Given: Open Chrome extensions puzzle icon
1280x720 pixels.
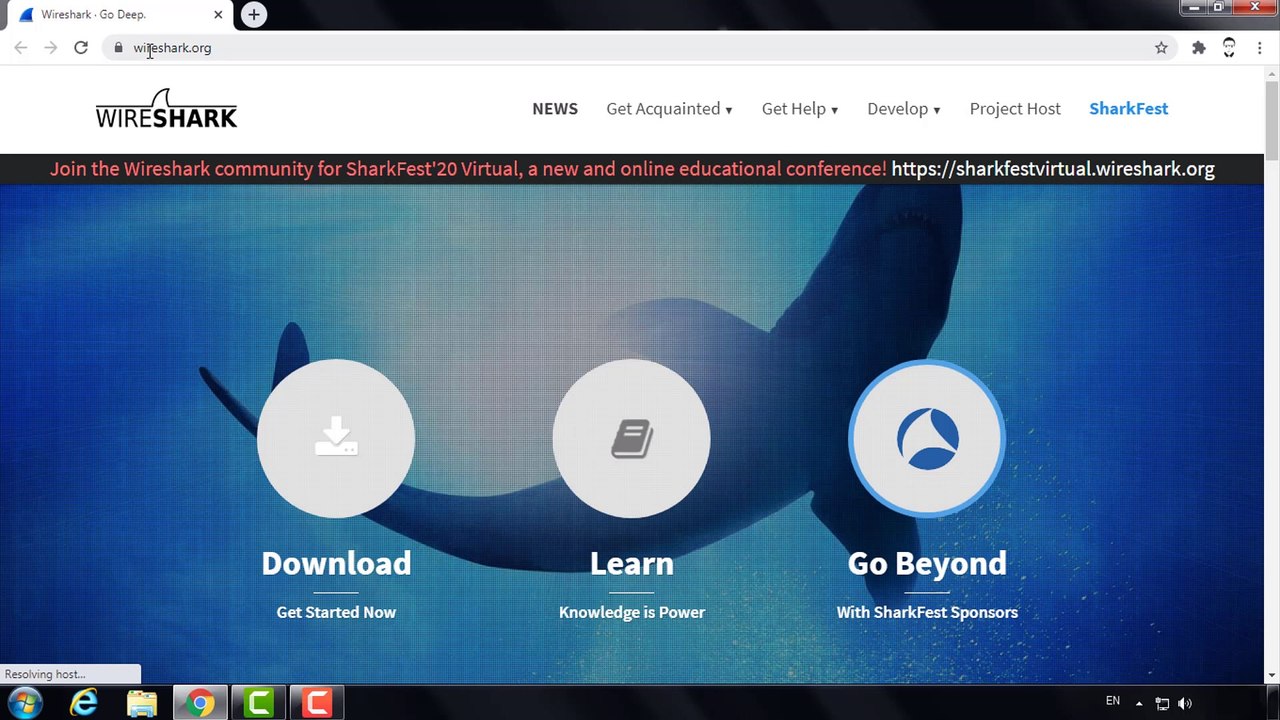Looking at the screenshot, I should tap(1198, 47).
